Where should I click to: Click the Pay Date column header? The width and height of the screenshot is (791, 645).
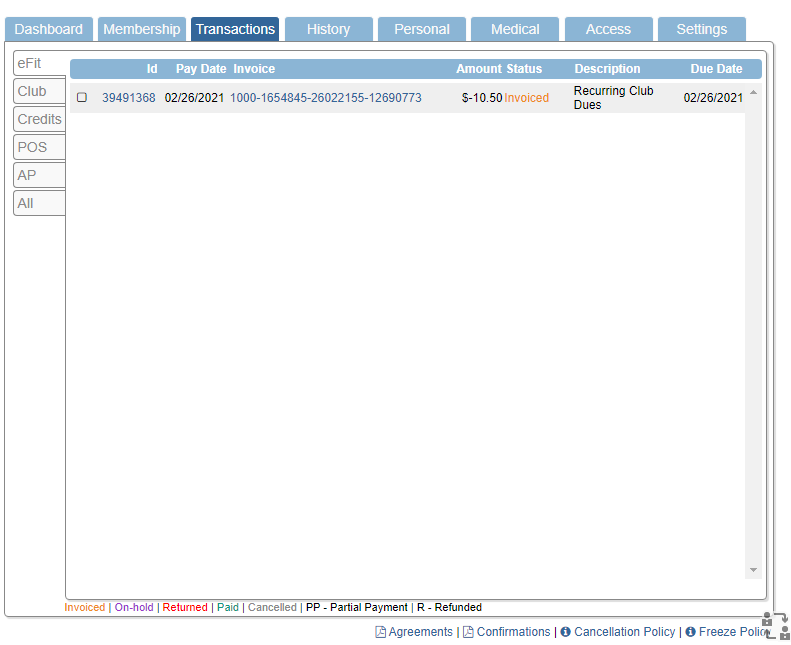click(x=201, y=69)
